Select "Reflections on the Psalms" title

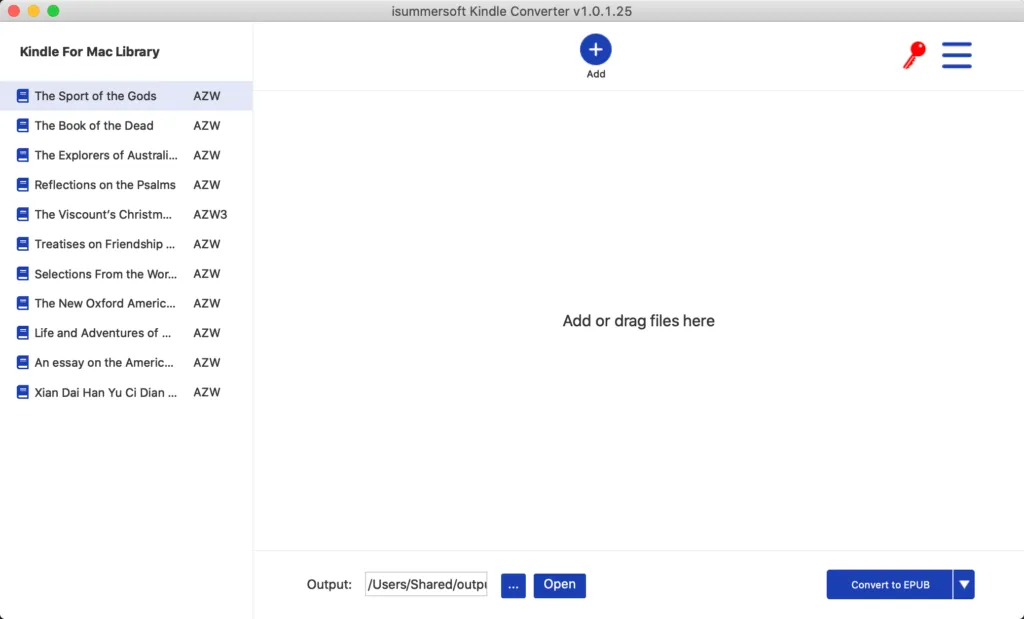(x=105, y=185)
